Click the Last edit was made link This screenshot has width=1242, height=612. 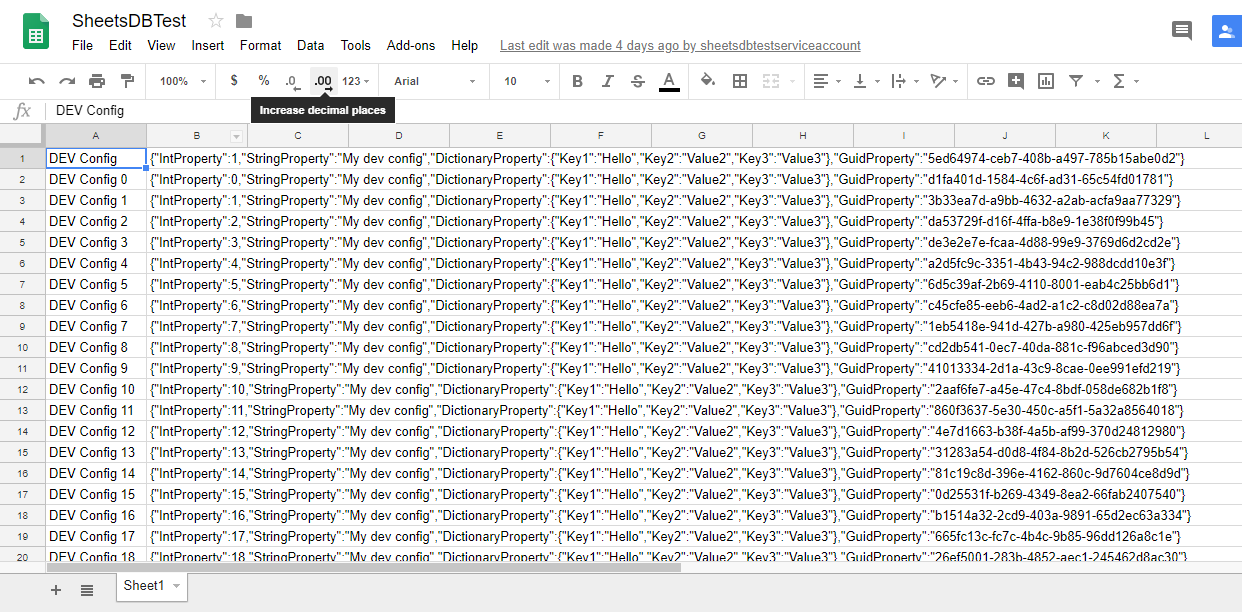(x=678, y=45)
